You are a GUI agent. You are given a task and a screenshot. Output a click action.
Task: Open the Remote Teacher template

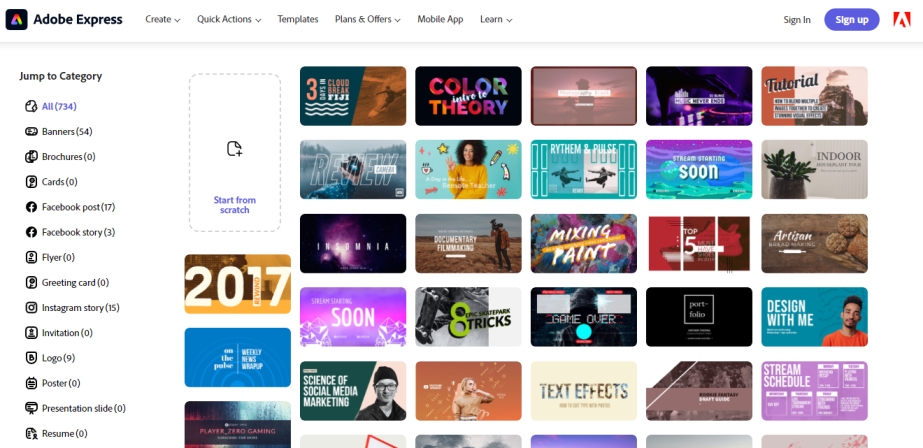pos(469,170)
